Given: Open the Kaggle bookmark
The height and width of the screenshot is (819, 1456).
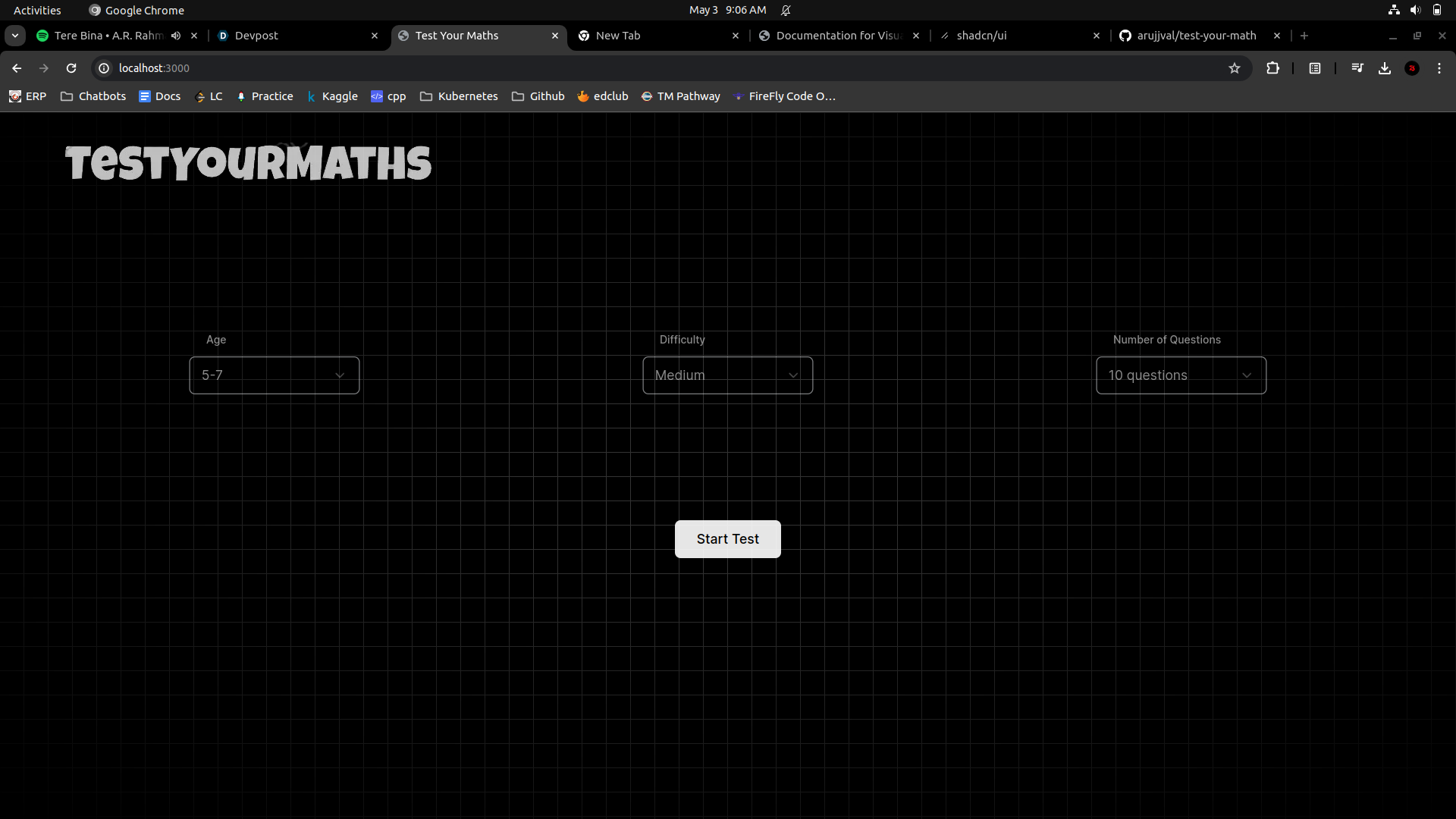Looking at the screenshot, I should click(332, 96).
